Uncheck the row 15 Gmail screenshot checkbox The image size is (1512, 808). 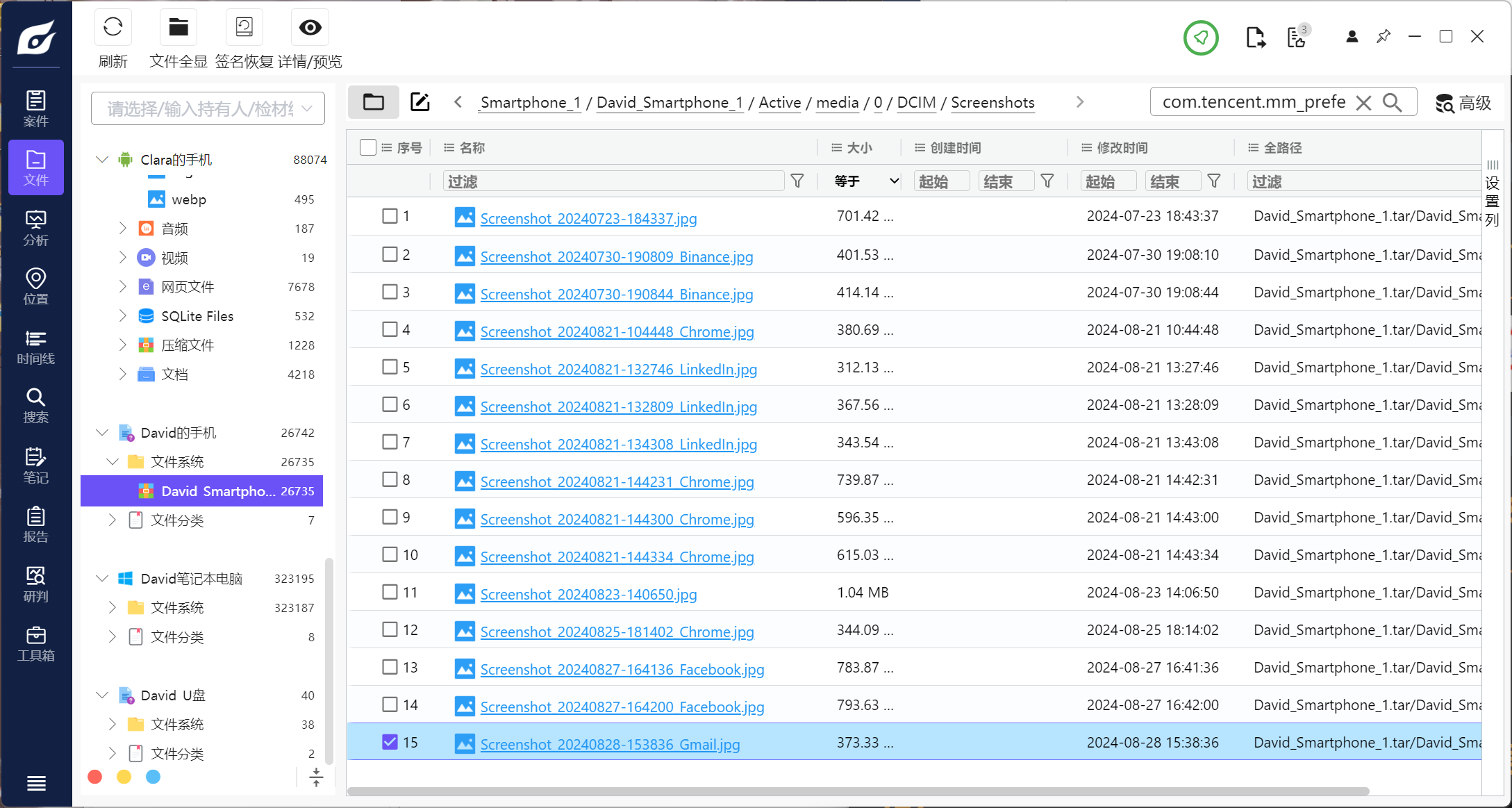tap(390, 742)
